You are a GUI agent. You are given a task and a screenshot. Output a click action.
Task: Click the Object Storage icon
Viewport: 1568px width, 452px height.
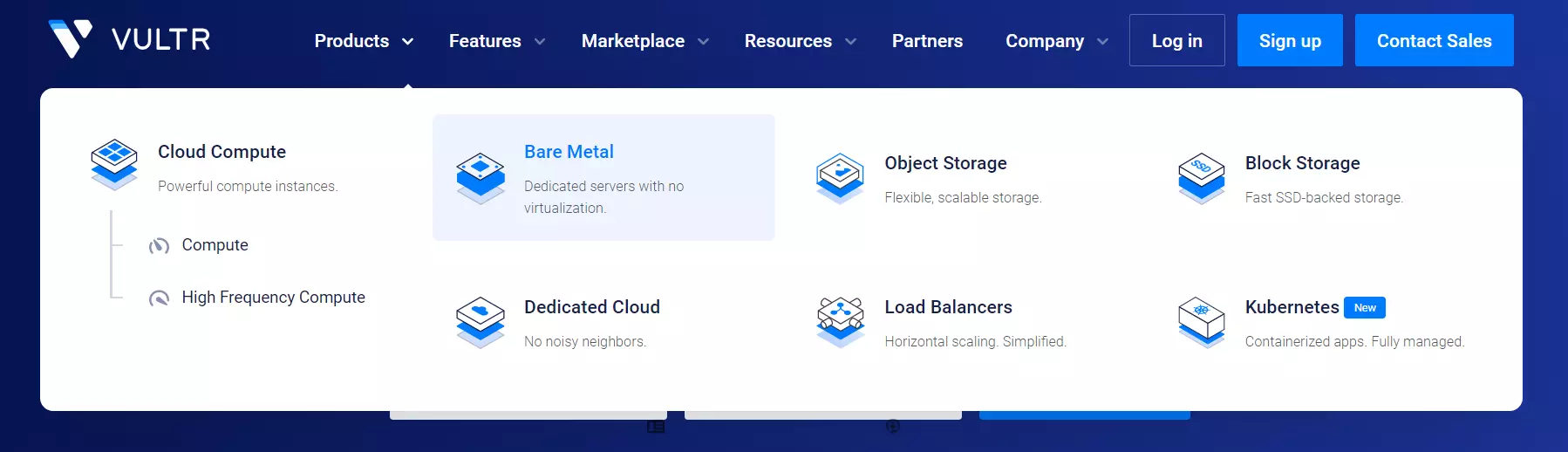pos(840,177)
